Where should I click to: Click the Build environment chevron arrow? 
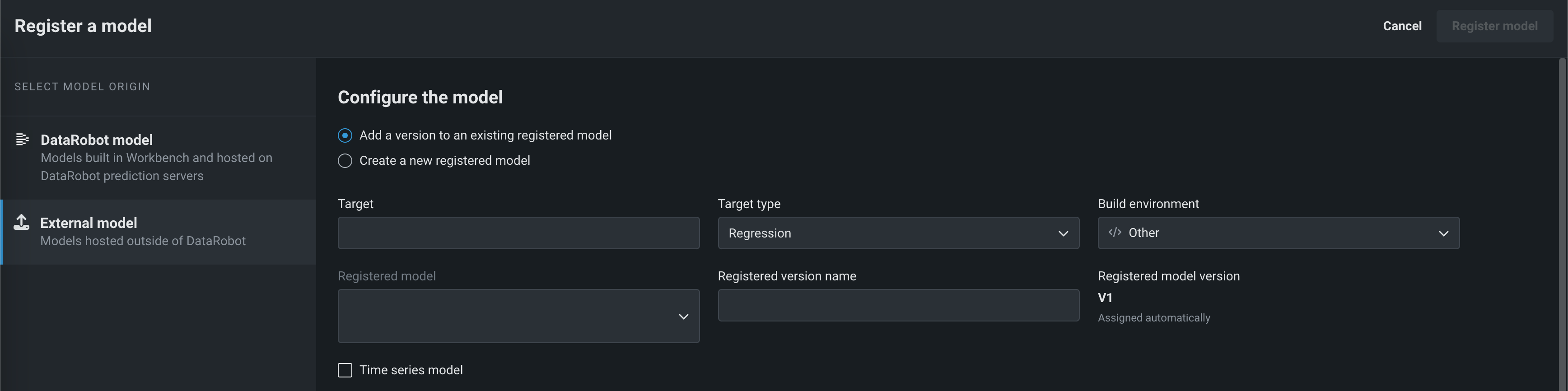(x=1443, y=233)
